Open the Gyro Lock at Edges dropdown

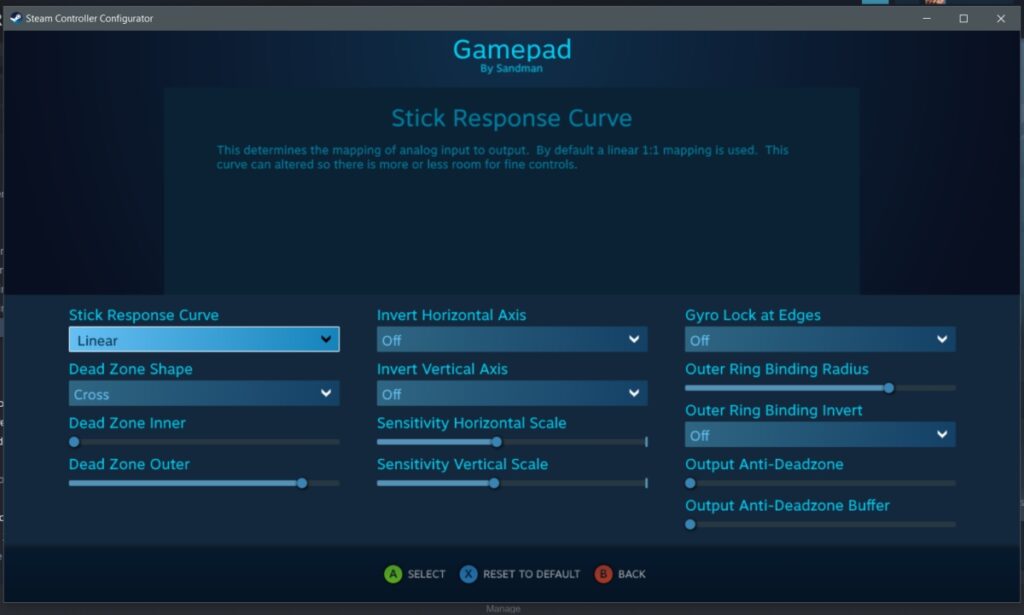coord(820,339)
